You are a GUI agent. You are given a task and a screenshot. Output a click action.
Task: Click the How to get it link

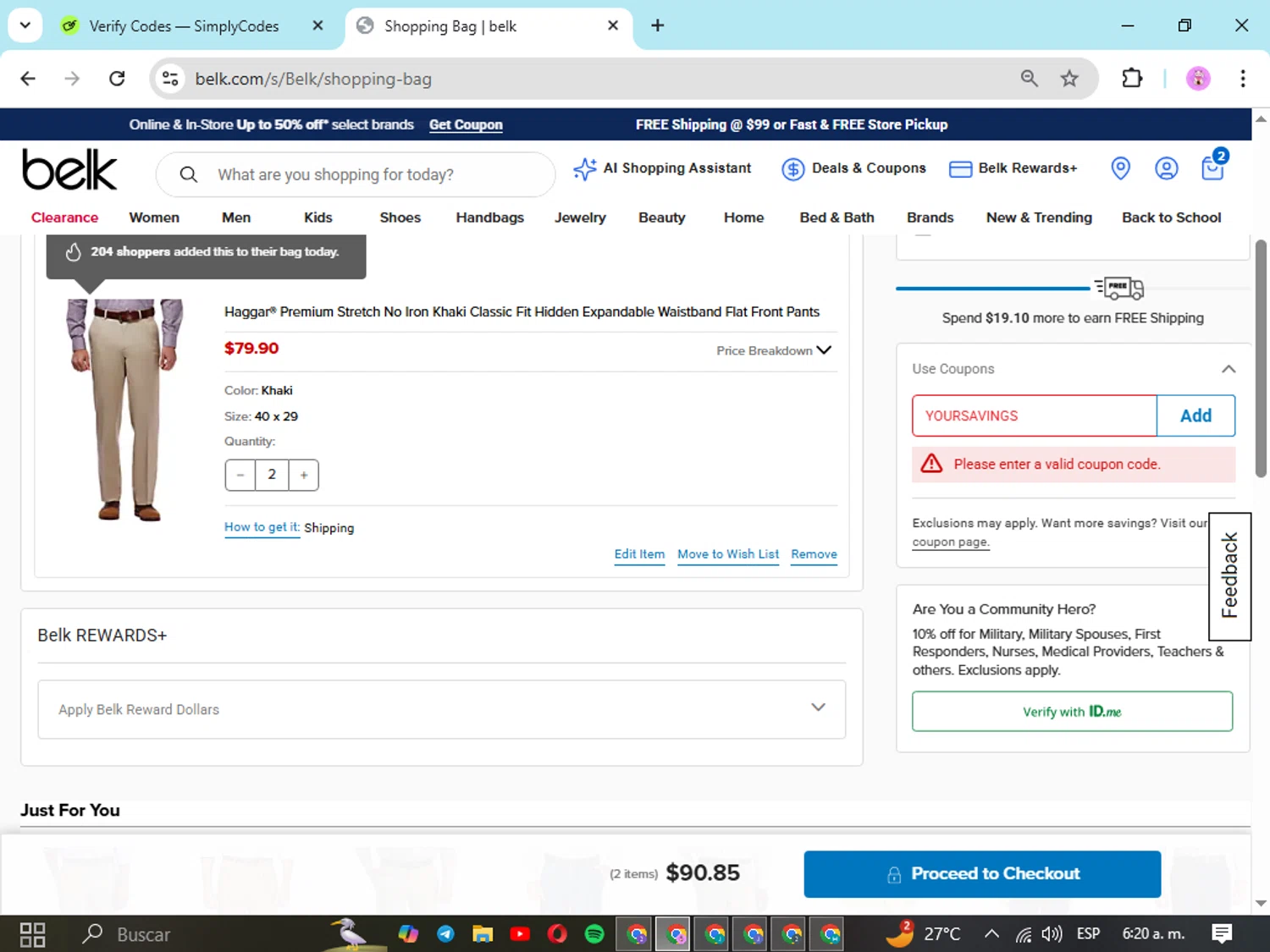click(x=262, y=527)
